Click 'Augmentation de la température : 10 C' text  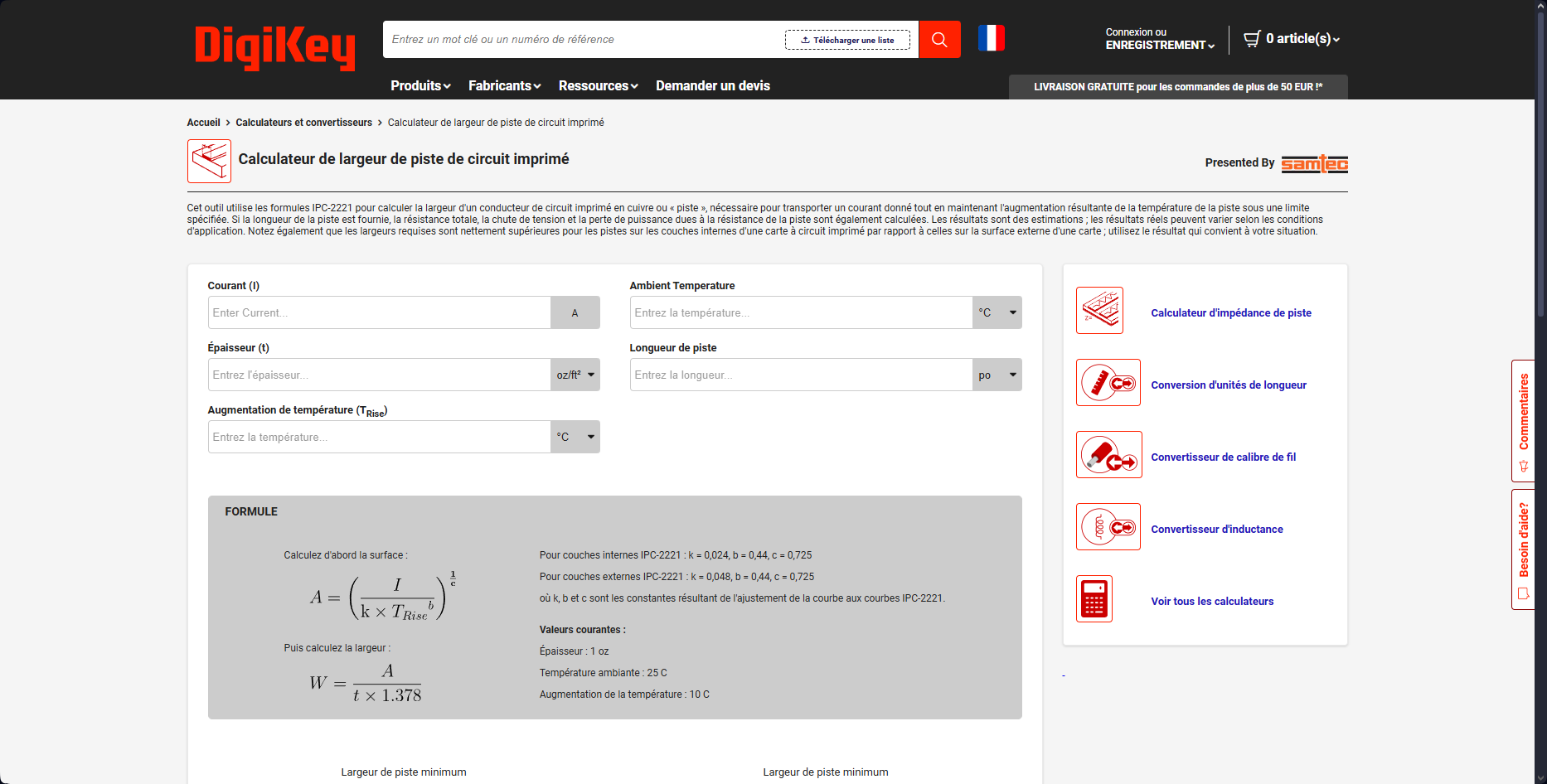pyautogui.click(x=624, y=694)
